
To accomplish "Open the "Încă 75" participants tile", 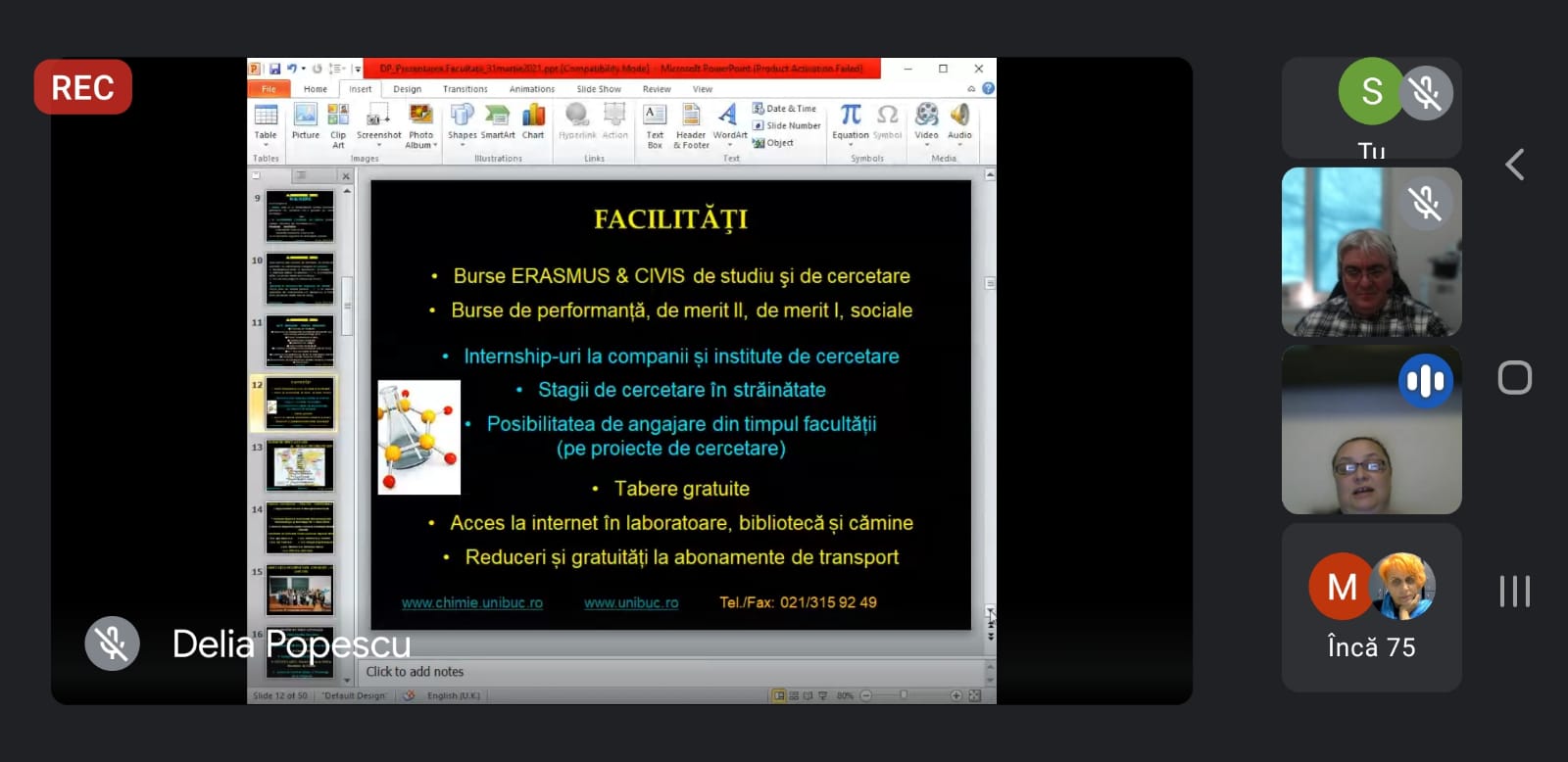I will pyautogui.click(x=1371, y=607).
